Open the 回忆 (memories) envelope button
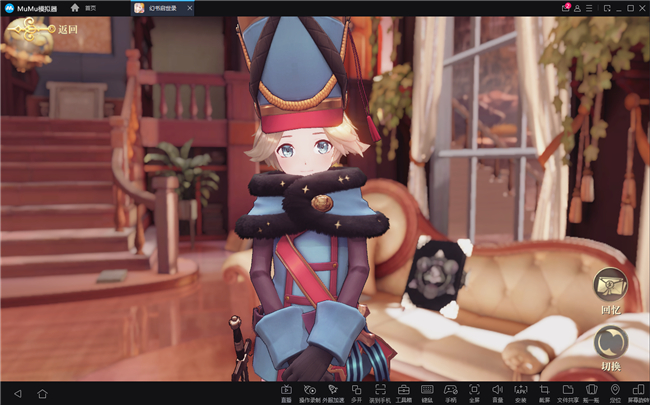The width and height of the screenshot is (650, 405). (x=611, y=285)
